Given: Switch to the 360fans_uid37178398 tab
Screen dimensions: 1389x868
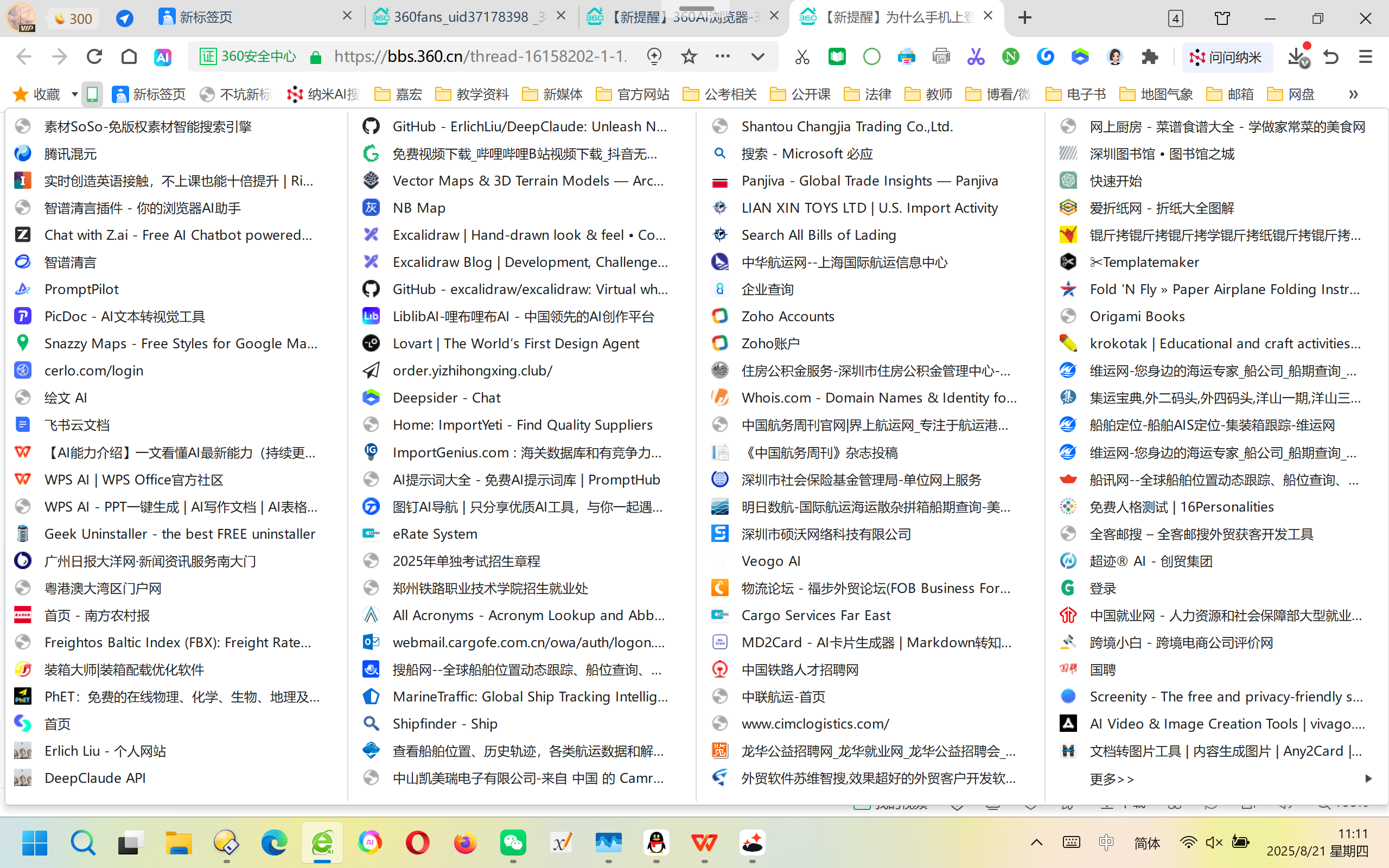Looking at the screenshot, I should point(469,18).
